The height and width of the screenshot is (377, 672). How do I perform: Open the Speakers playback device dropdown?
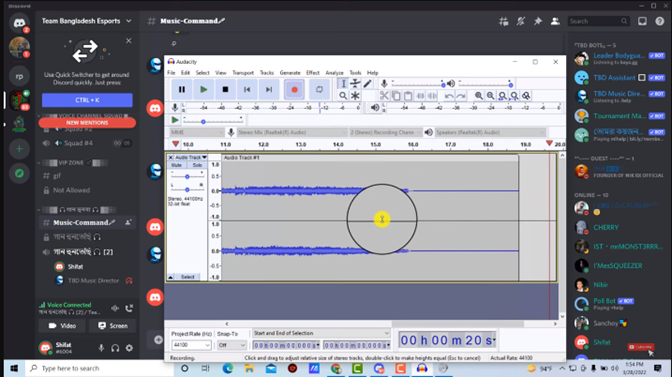pos(490,132)
